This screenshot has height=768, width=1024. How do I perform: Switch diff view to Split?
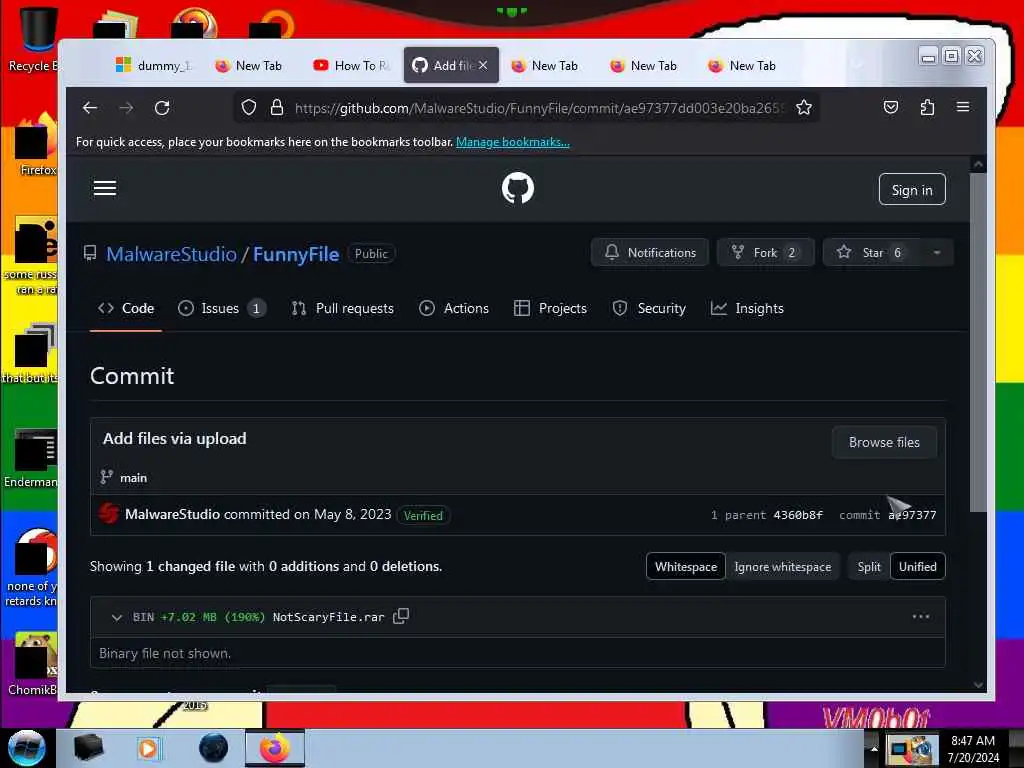point(869,566)
